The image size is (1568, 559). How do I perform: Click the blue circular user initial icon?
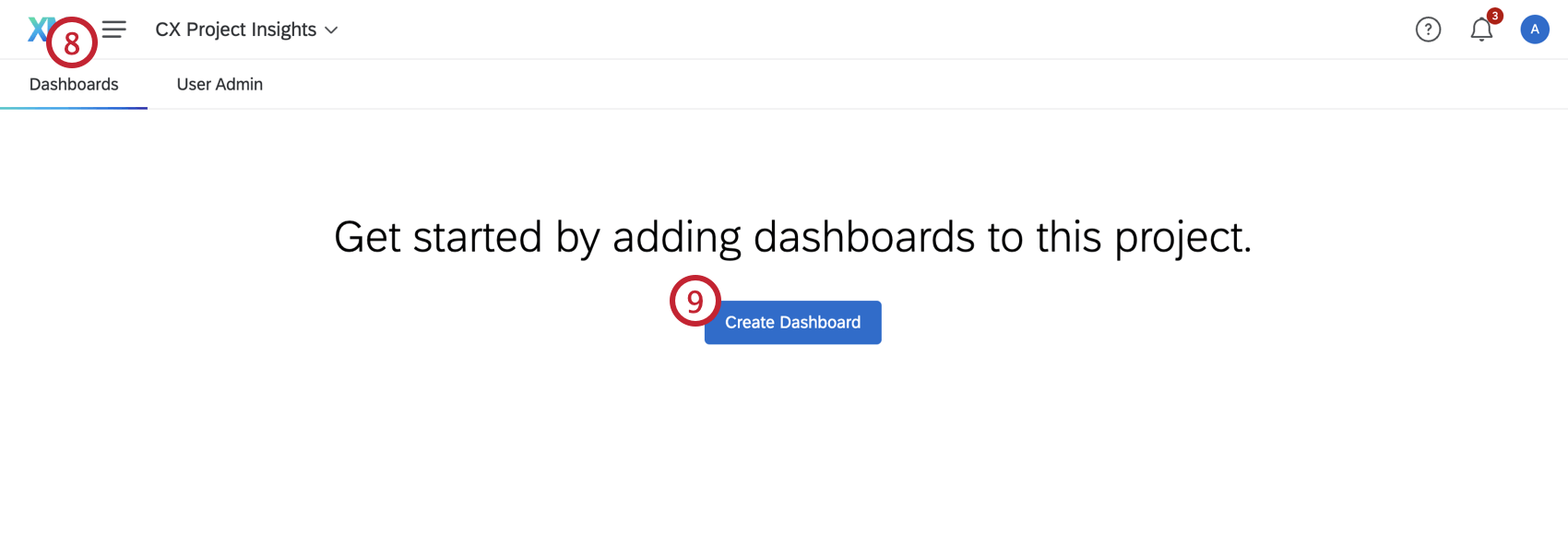click(x=1535, y=29)
